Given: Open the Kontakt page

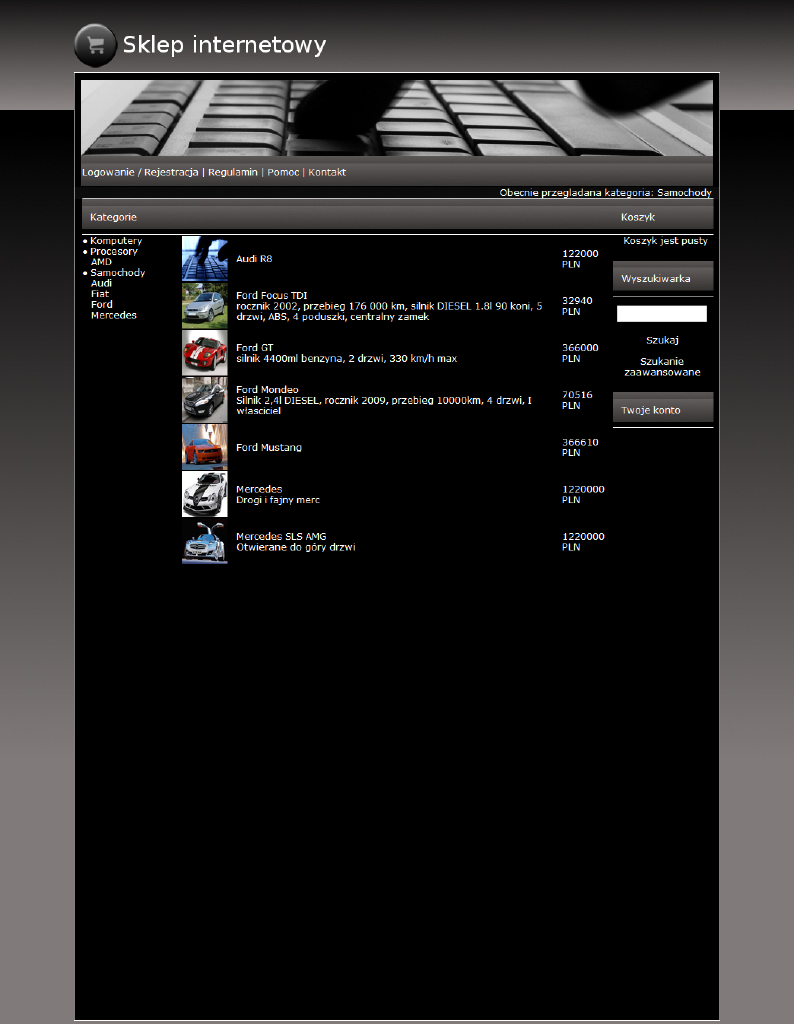Looking at the screenshot, I should pyautogui.click(x=327, y=172).
